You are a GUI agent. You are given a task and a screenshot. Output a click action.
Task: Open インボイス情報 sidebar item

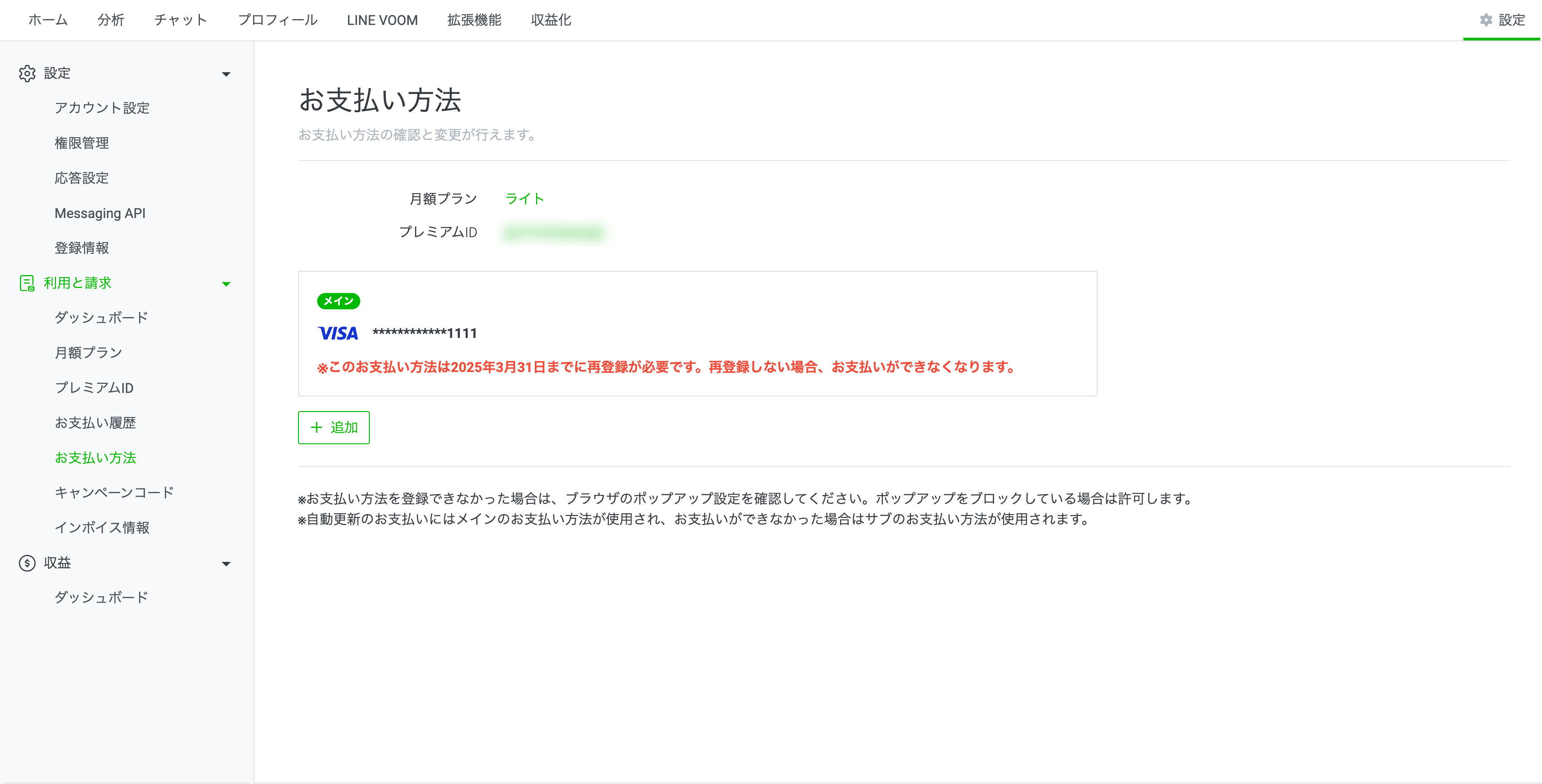pyautogui.click(x=102, y=527)
